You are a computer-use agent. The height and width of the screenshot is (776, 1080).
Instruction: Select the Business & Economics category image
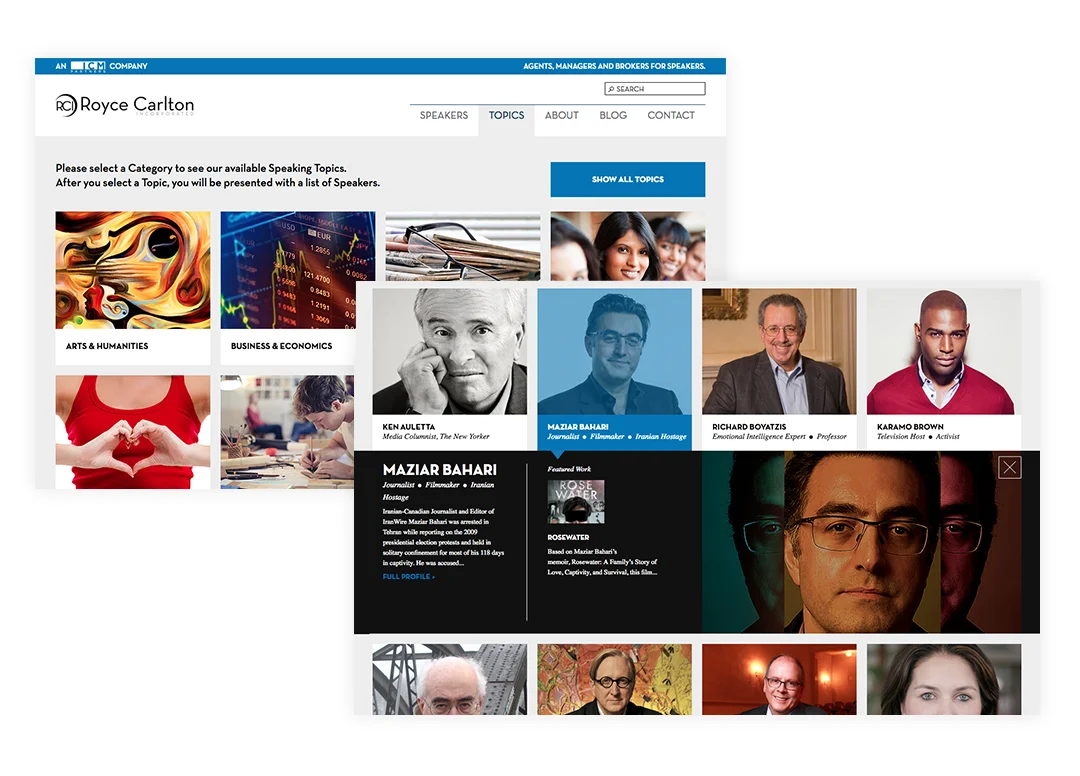[x=298, y=270]
